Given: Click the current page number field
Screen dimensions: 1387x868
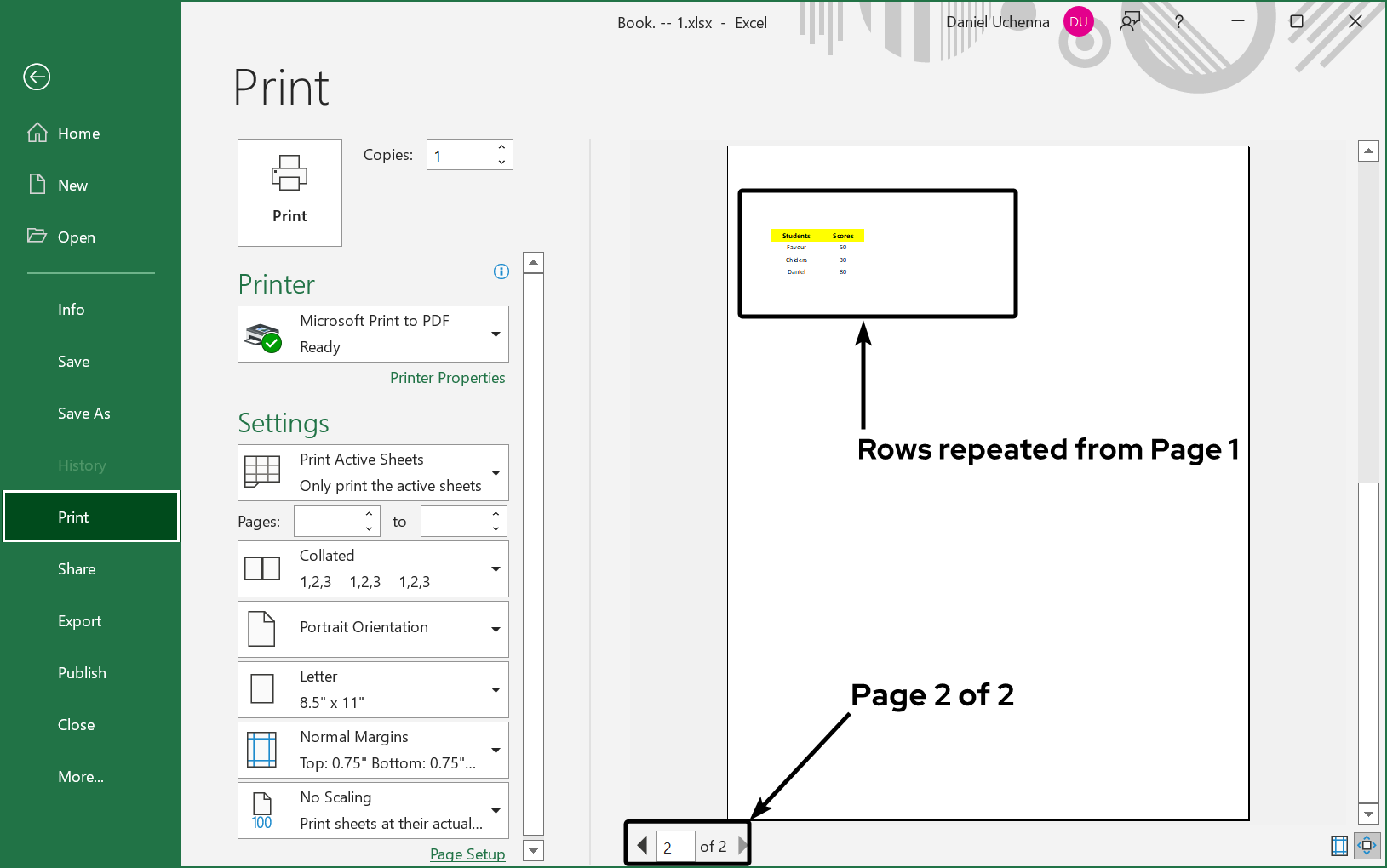Looking at the screenshot, I should [675, 847].
